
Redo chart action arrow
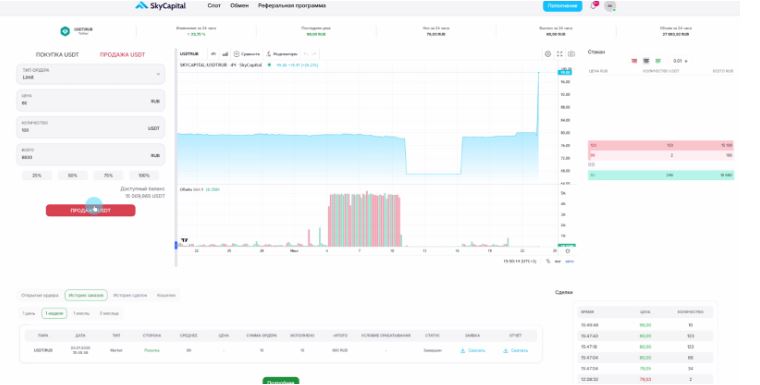(x=315, y=54)
